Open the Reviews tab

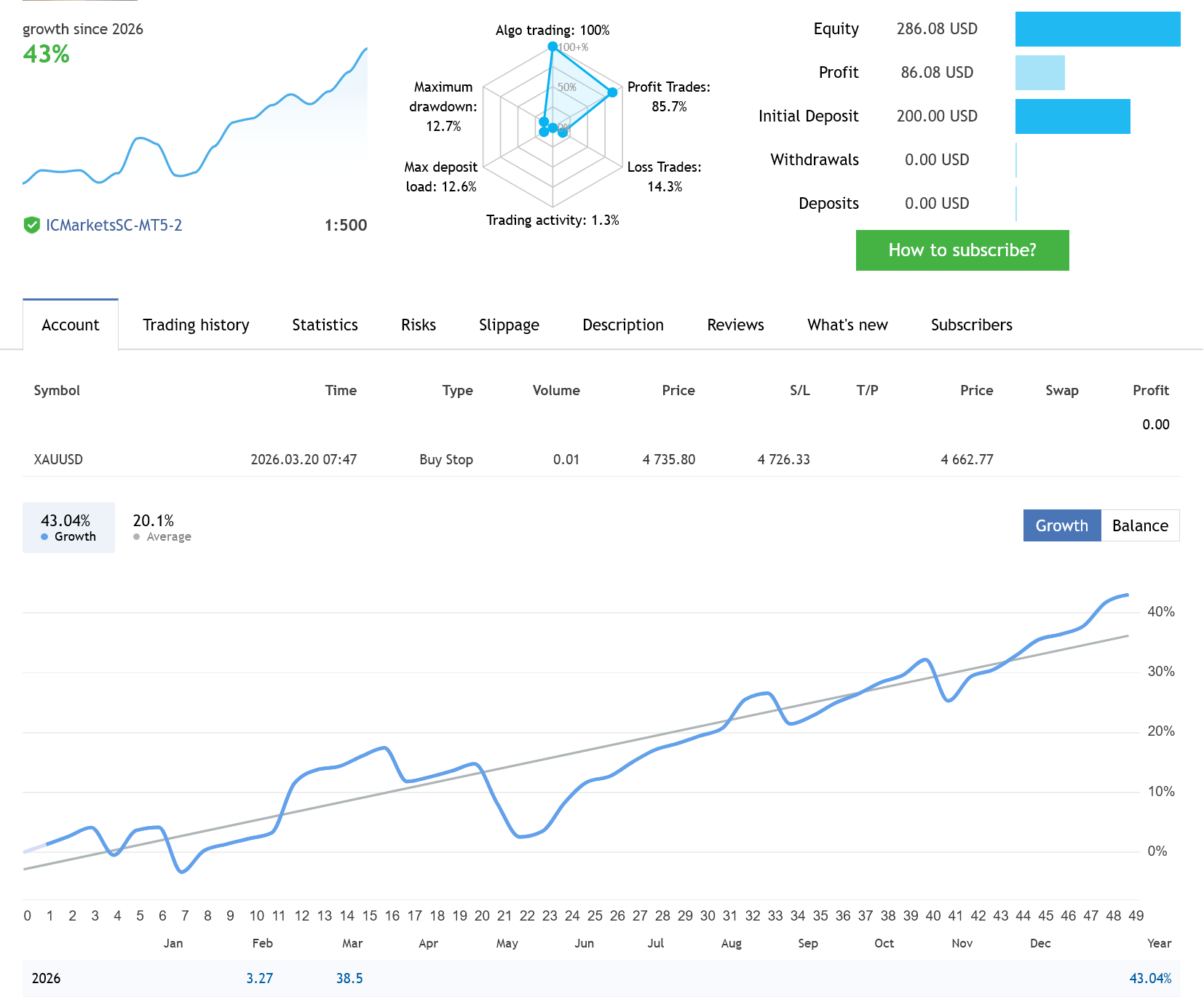point(735,325)
